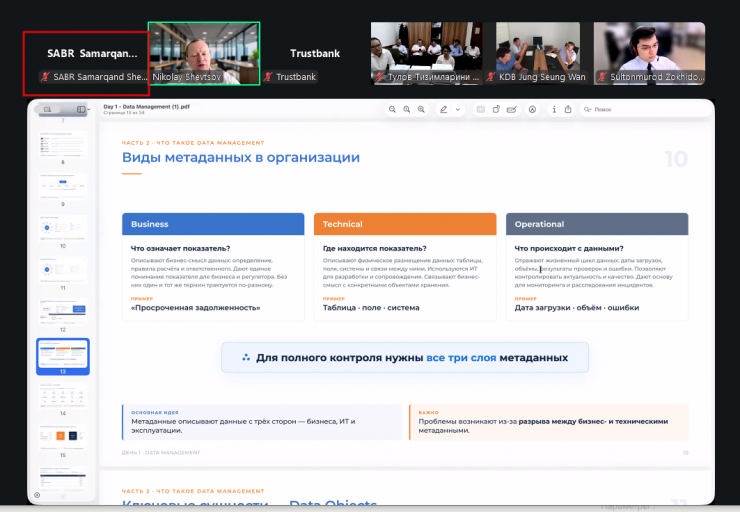Click the zoom in magnifier icon
This screenshot has height=512, width=740.
421,109
